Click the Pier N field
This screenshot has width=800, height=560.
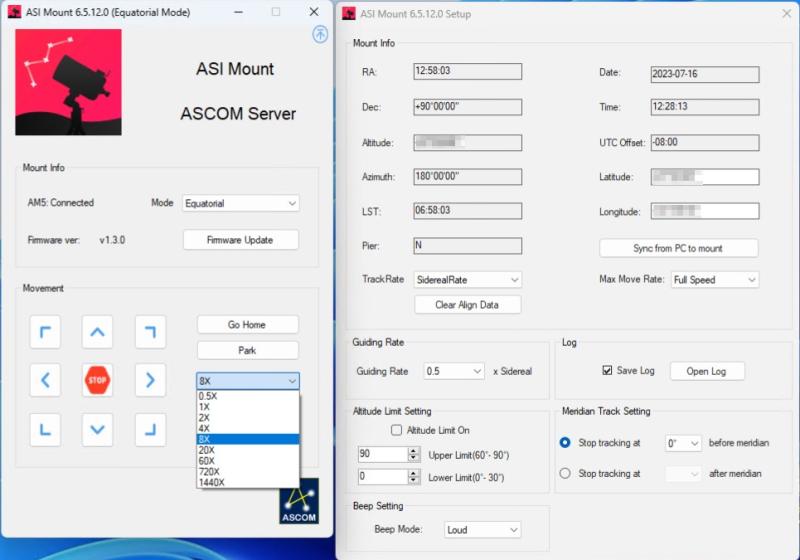(467, 246)
